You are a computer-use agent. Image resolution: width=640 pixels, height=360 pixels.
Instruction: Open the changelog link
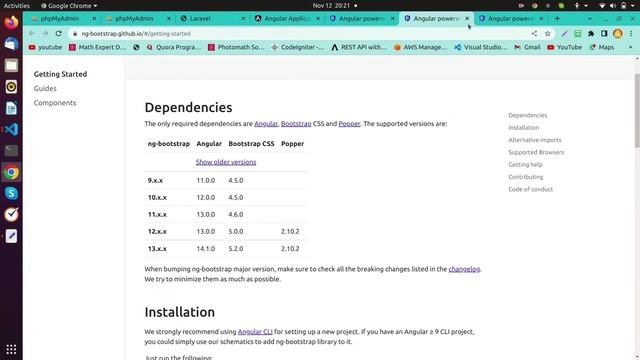click(x=464, y=269)
